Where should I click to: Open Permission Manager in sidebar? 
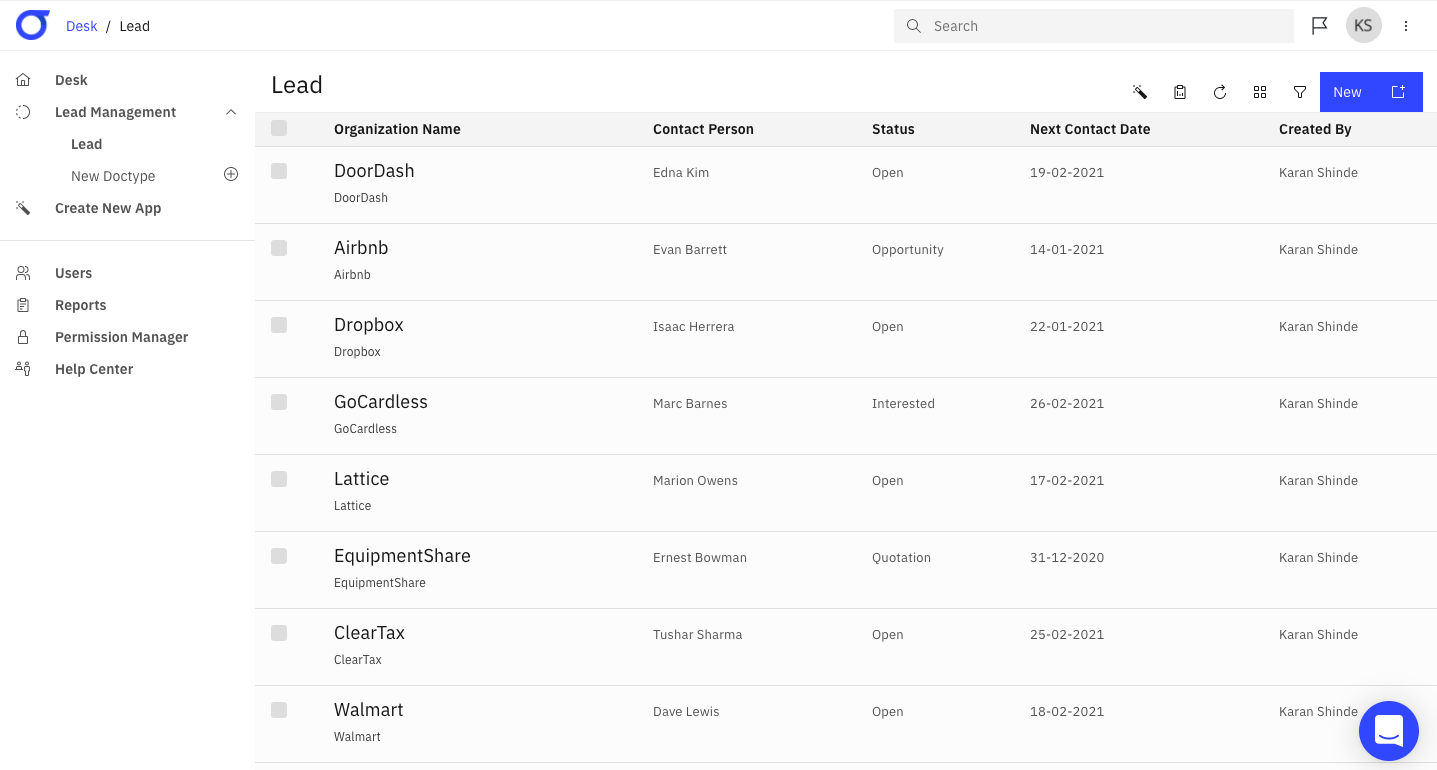[x=122, y=337]
